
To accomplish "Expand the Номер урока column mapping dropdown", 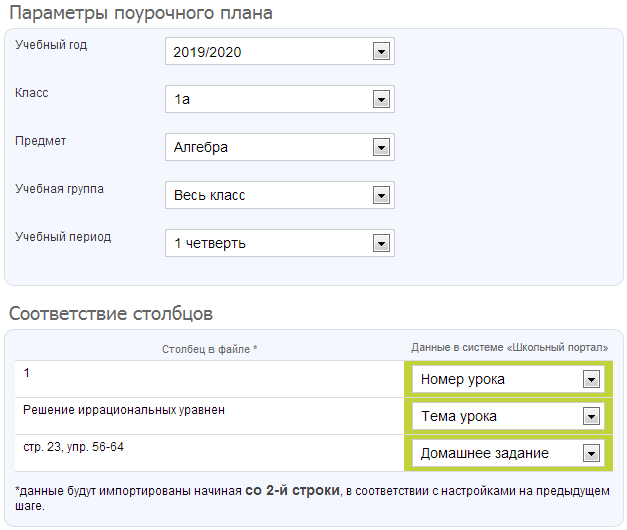I will 508,380.
